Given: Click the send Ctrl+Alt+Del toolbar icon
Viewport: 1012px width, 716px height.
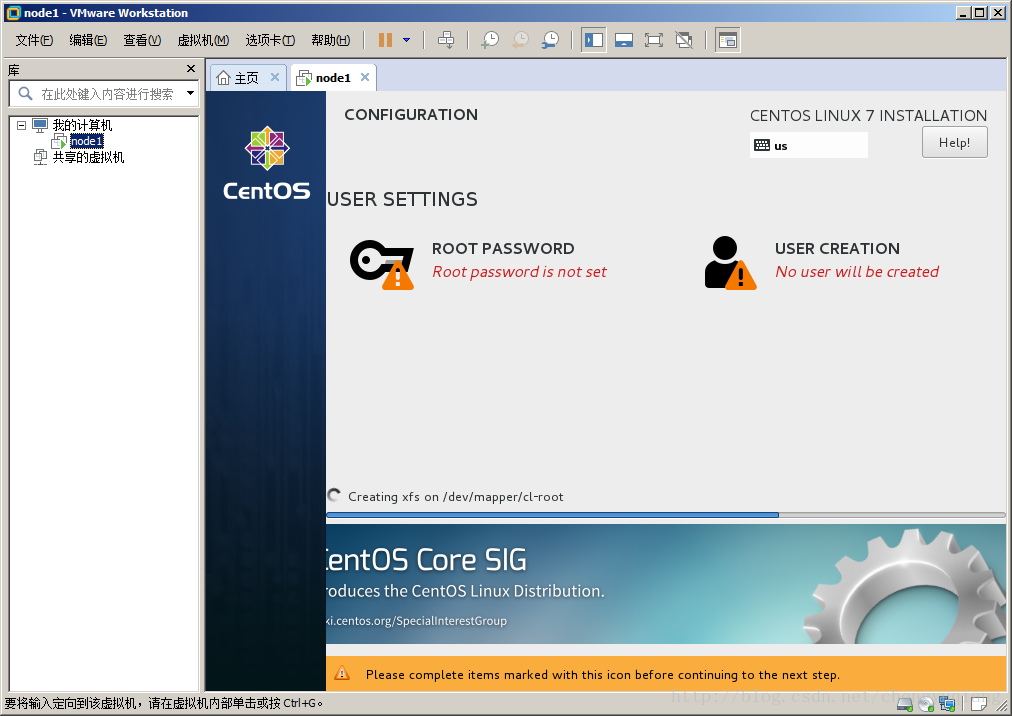Looking at the screenshot, I should coord(446,40).
